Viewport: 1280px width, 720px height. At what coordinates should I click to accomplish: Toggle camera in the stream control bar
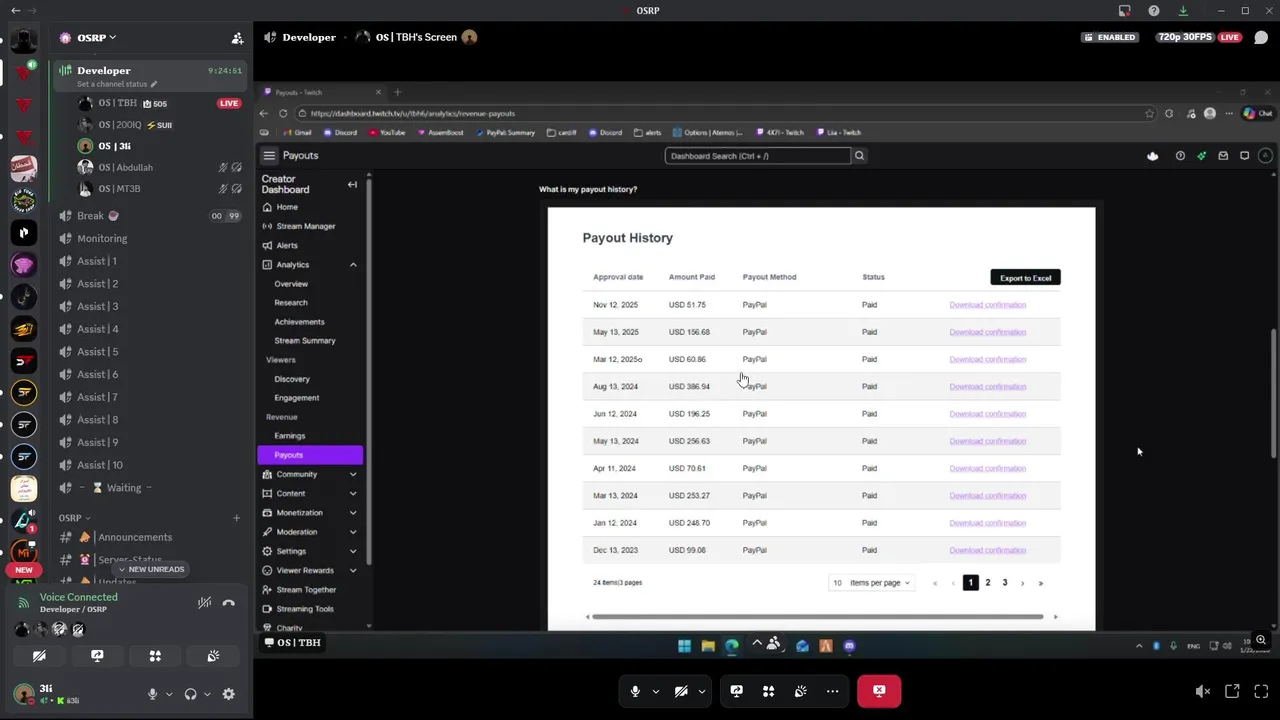click(x=681, y=691)
